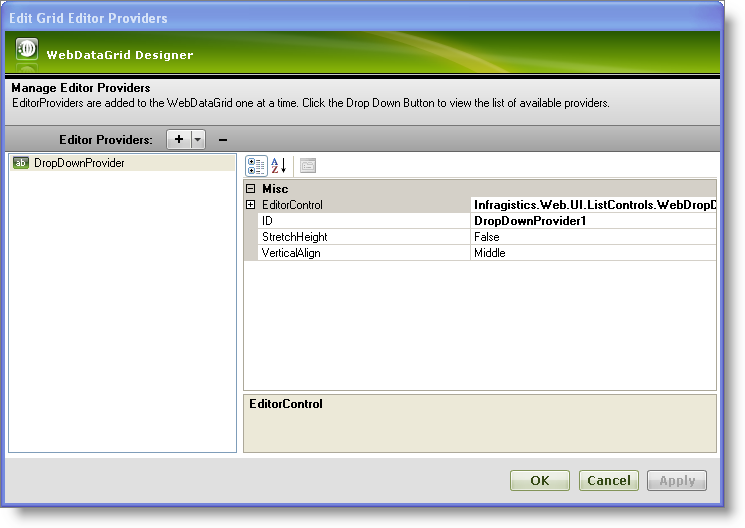745x528 pixels.
Task: Click the StretchHeight False value
Action: (593, 237)
